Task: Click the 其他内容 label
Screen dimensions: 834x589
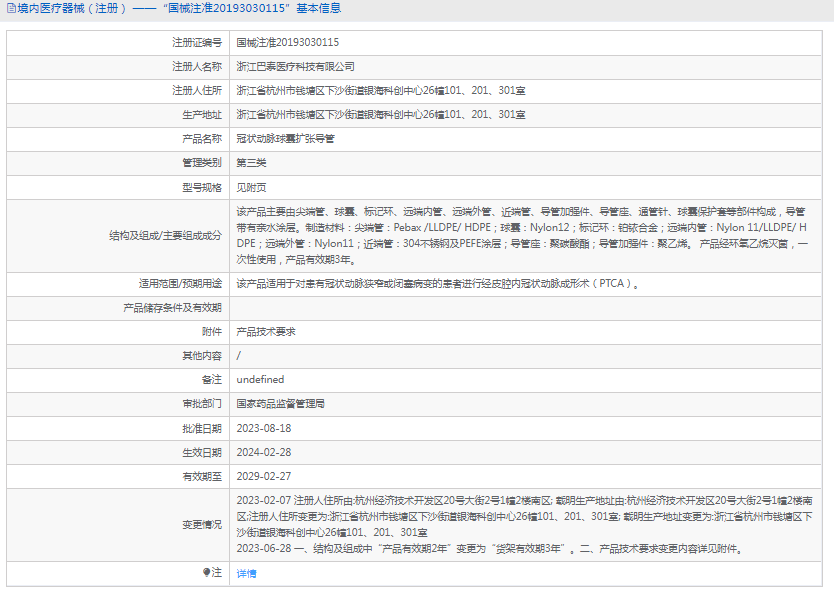Action: [202, 355]
